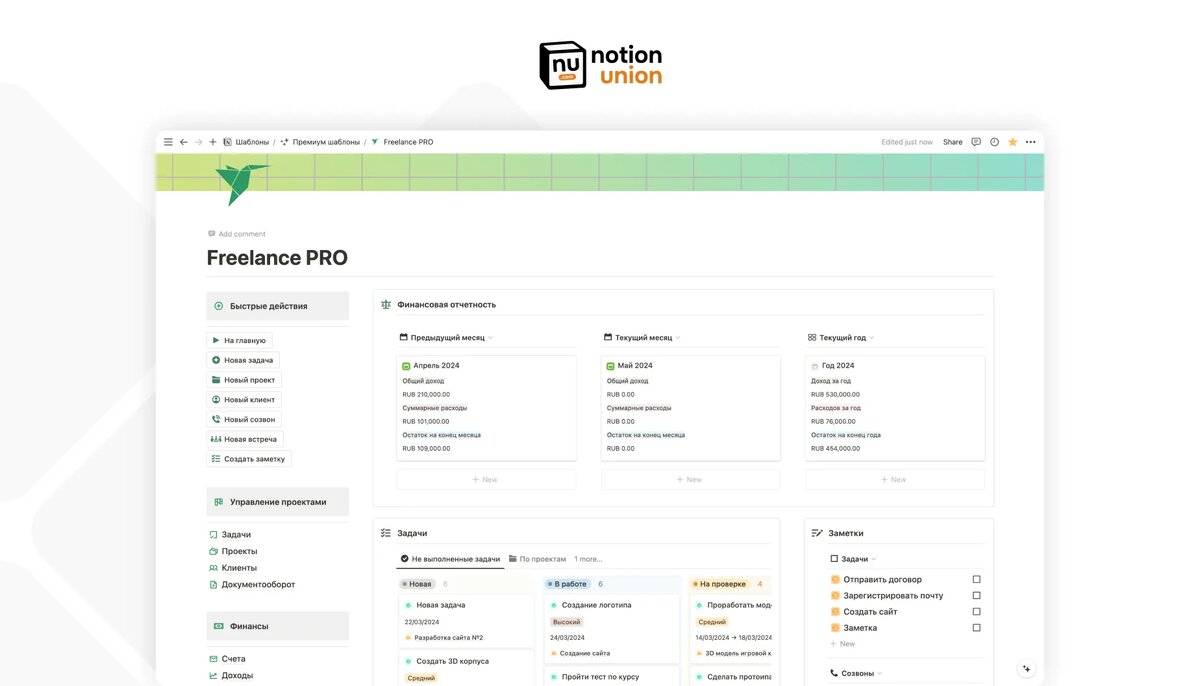Expand the Текущий месяц view dropdown

click(x=677, y=338)
